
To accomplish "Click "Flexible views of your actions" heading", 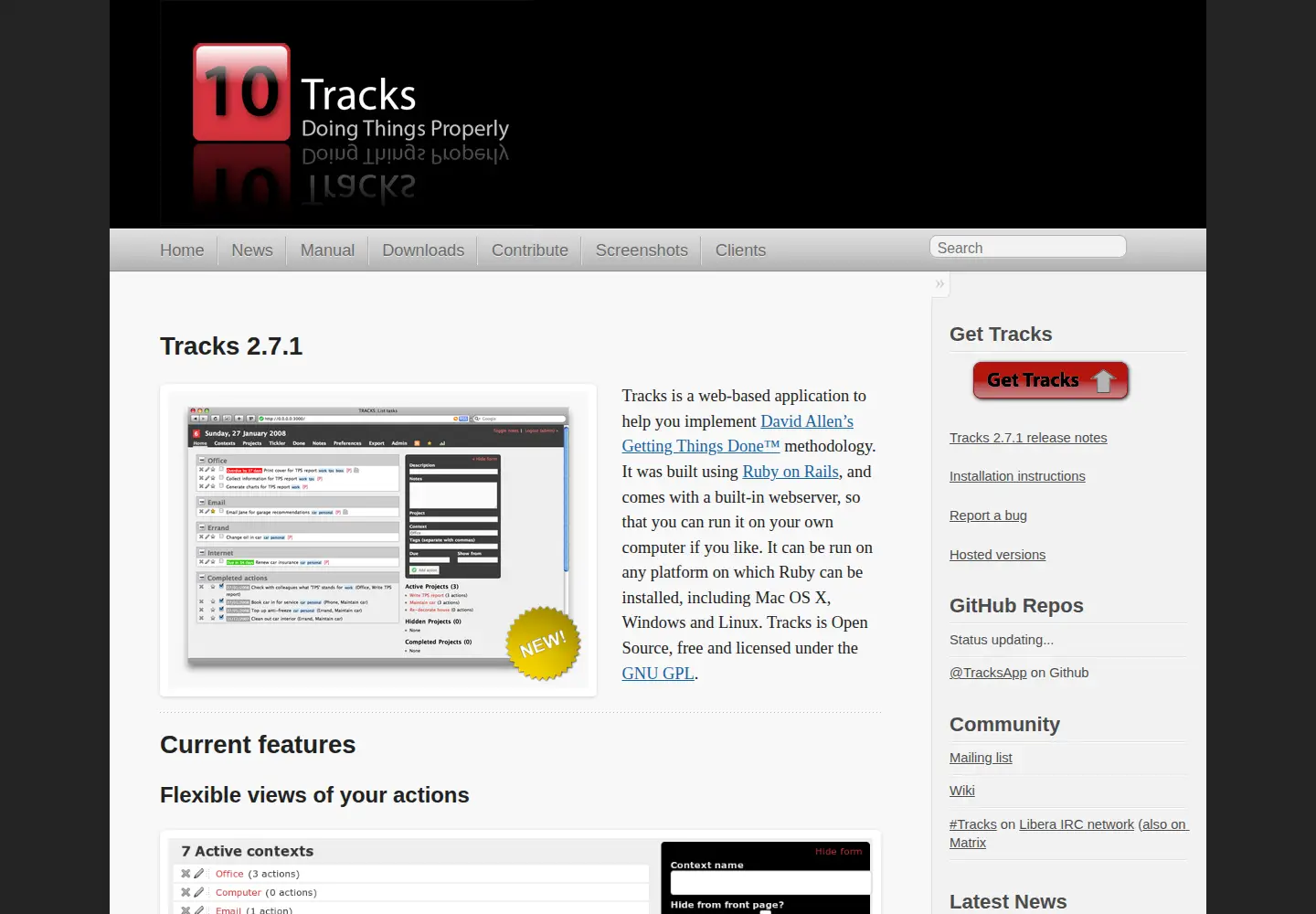I will (314, 795).
